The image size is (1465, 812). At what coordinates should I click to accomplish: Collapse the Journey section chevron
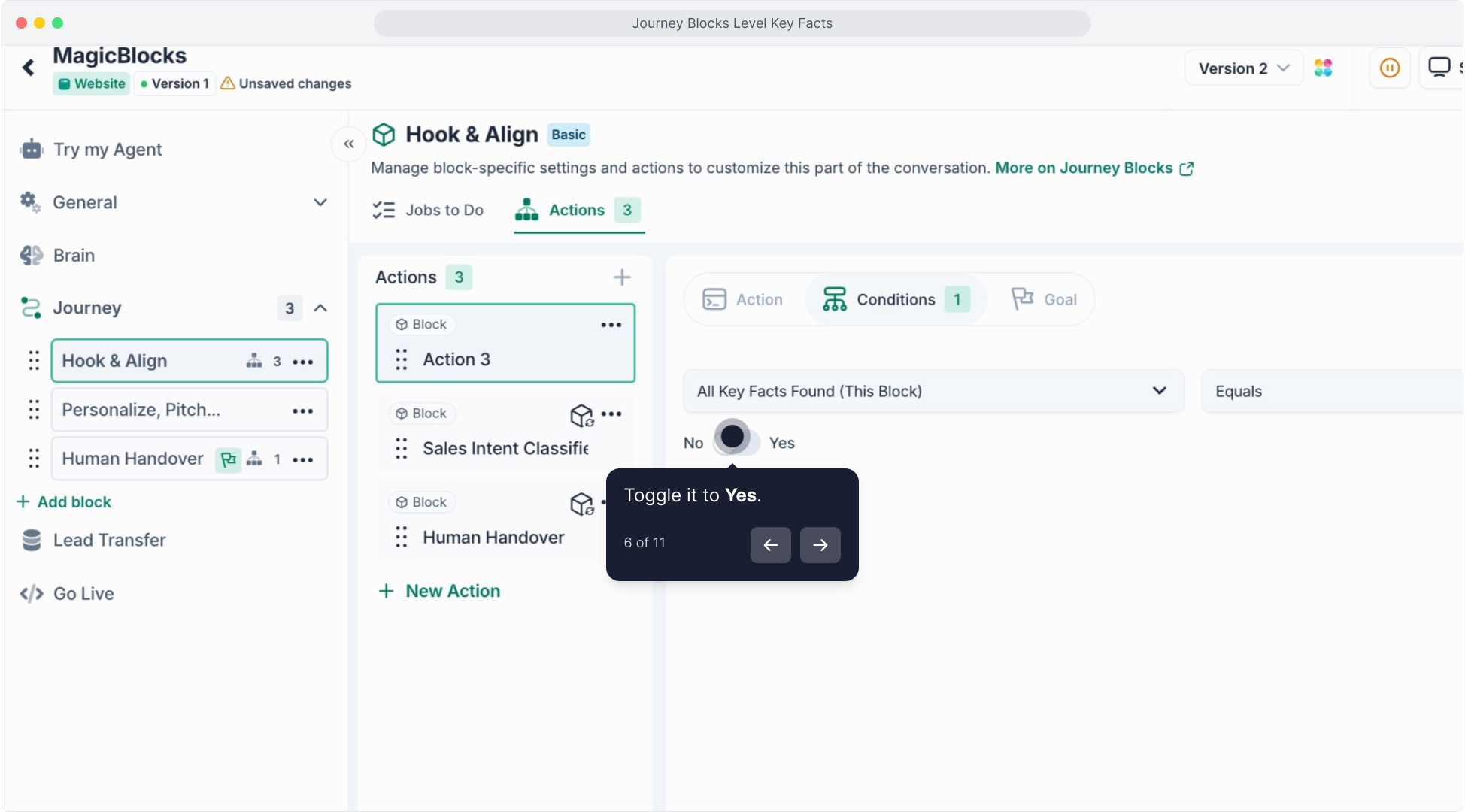click(x=320, y=308)
